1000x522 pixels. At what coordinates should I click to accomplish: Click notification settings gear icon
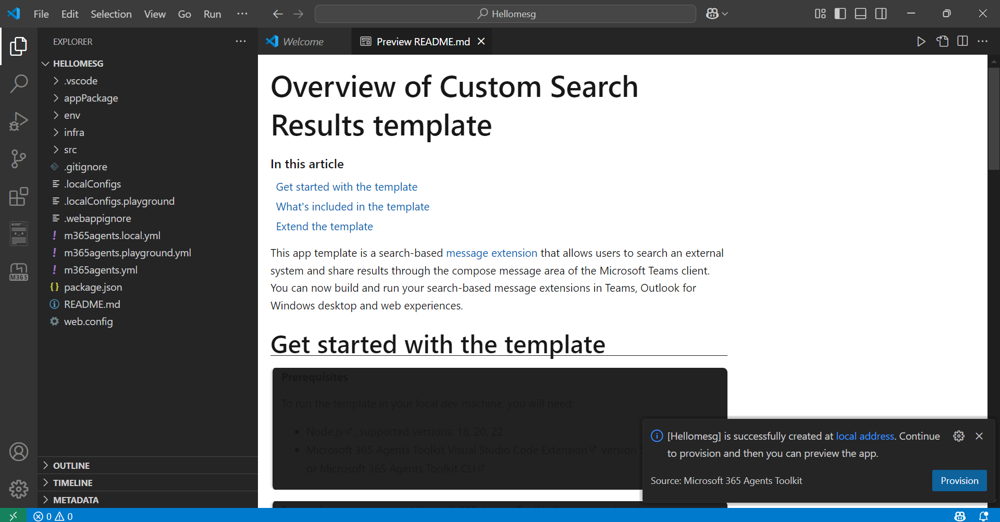[959, 436]
